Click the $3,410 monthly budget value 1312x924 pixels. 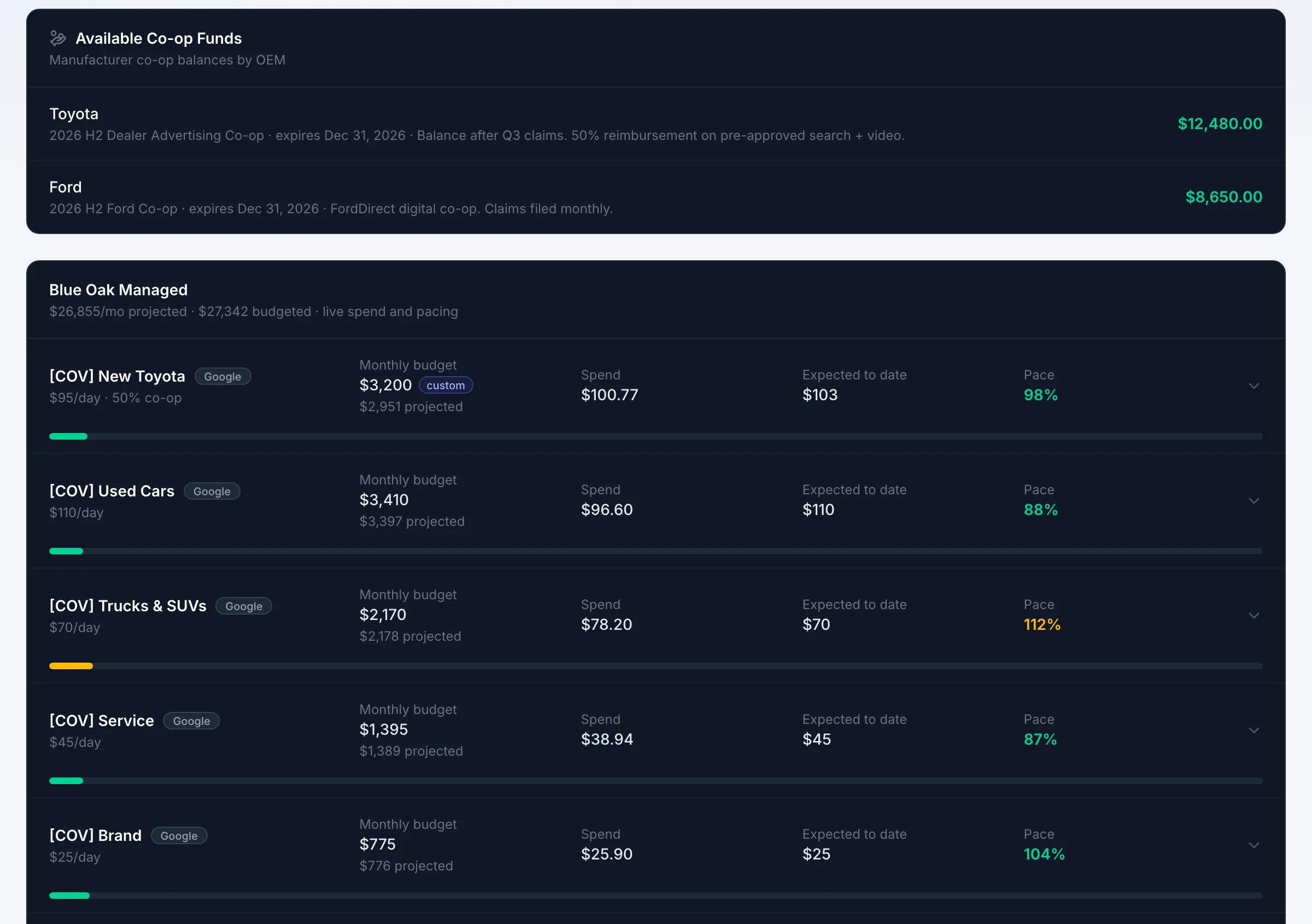pyautogui.click(x=384, y=500)
